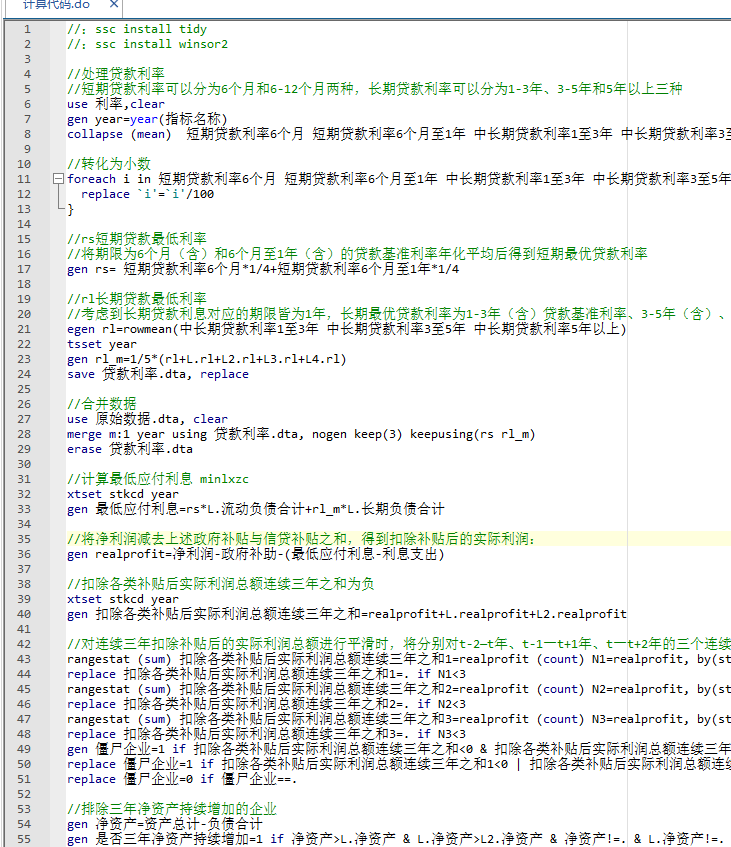Click the 'save 贷款利率.dta, replace' line

158,374
